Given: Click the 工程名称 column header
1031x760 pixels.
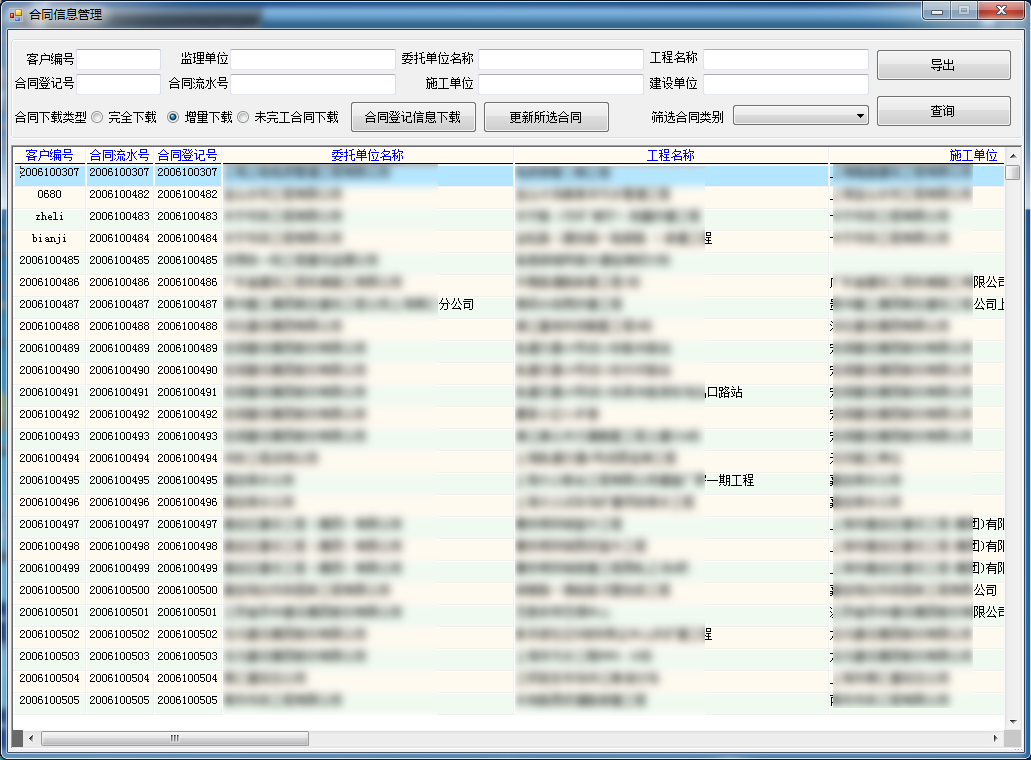Looking at the screenshot, I should coord(670,155).
